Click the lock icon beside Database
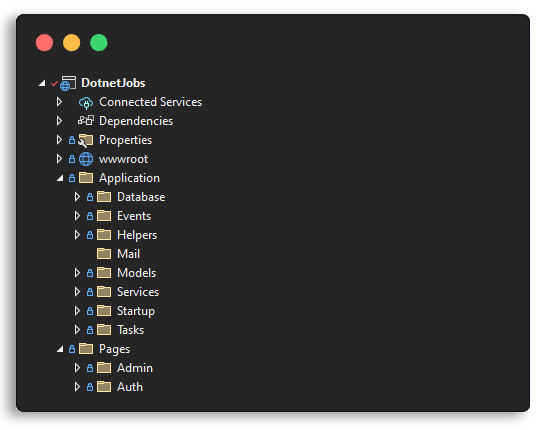547x430 pixels. (90, 197)
